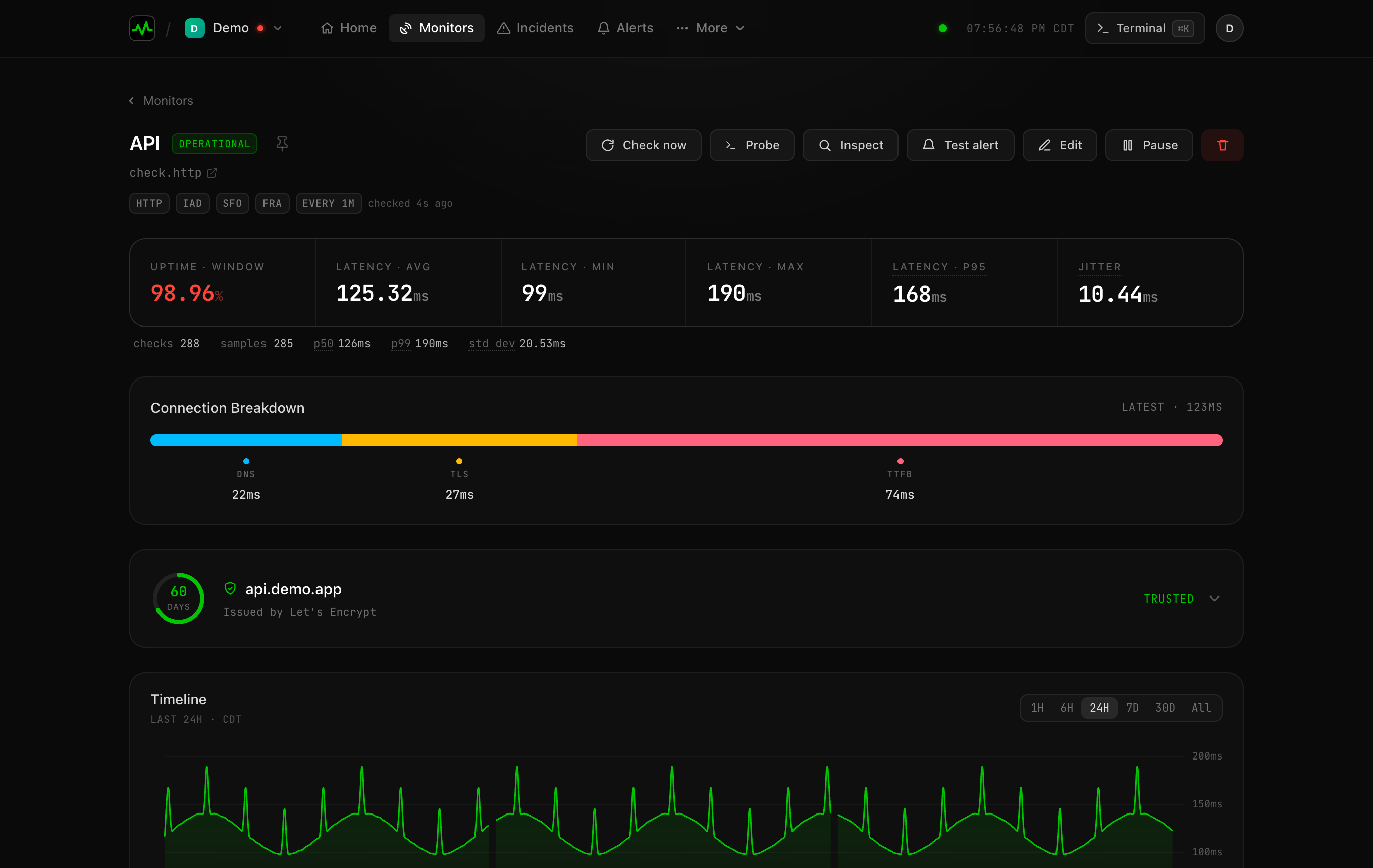Pin the API monitor
1373x868 pixels.
(282, 144)
